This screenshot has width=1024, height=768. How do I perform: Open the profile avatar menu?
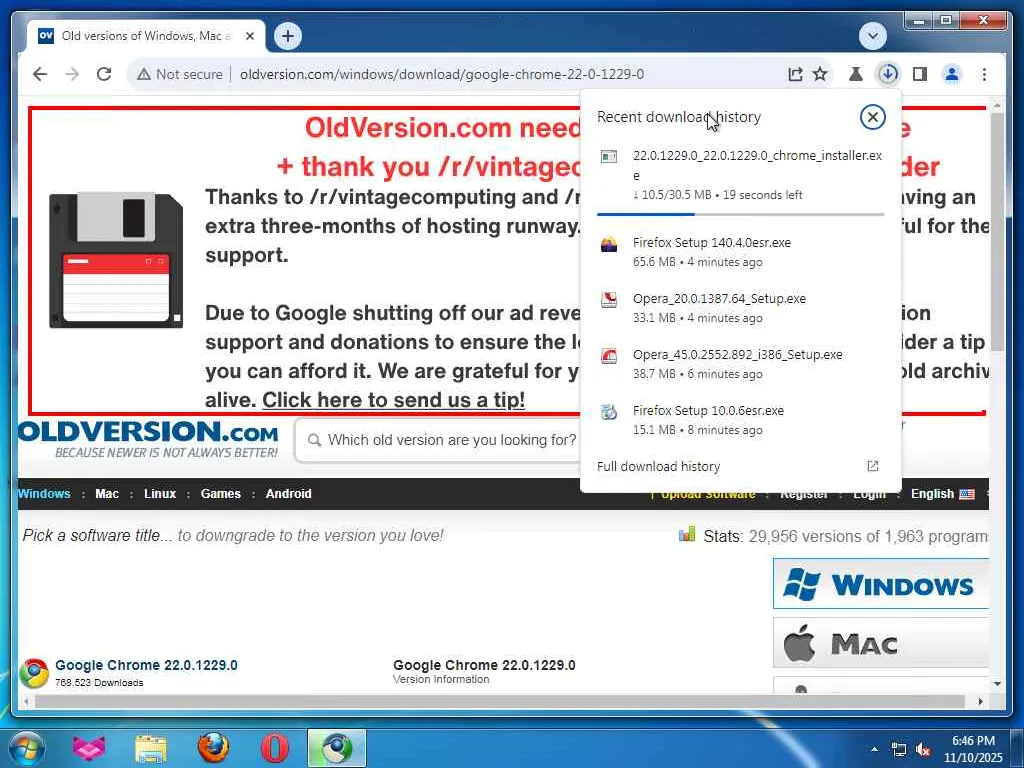tap(952, 74)
